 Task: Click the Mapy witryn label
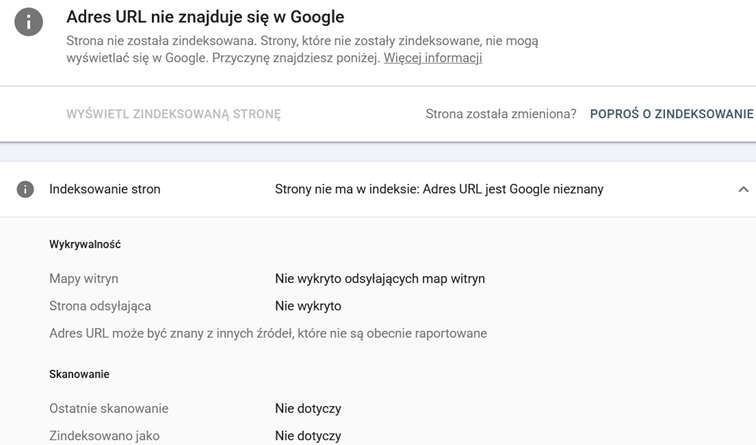click(x=84, y=279)
